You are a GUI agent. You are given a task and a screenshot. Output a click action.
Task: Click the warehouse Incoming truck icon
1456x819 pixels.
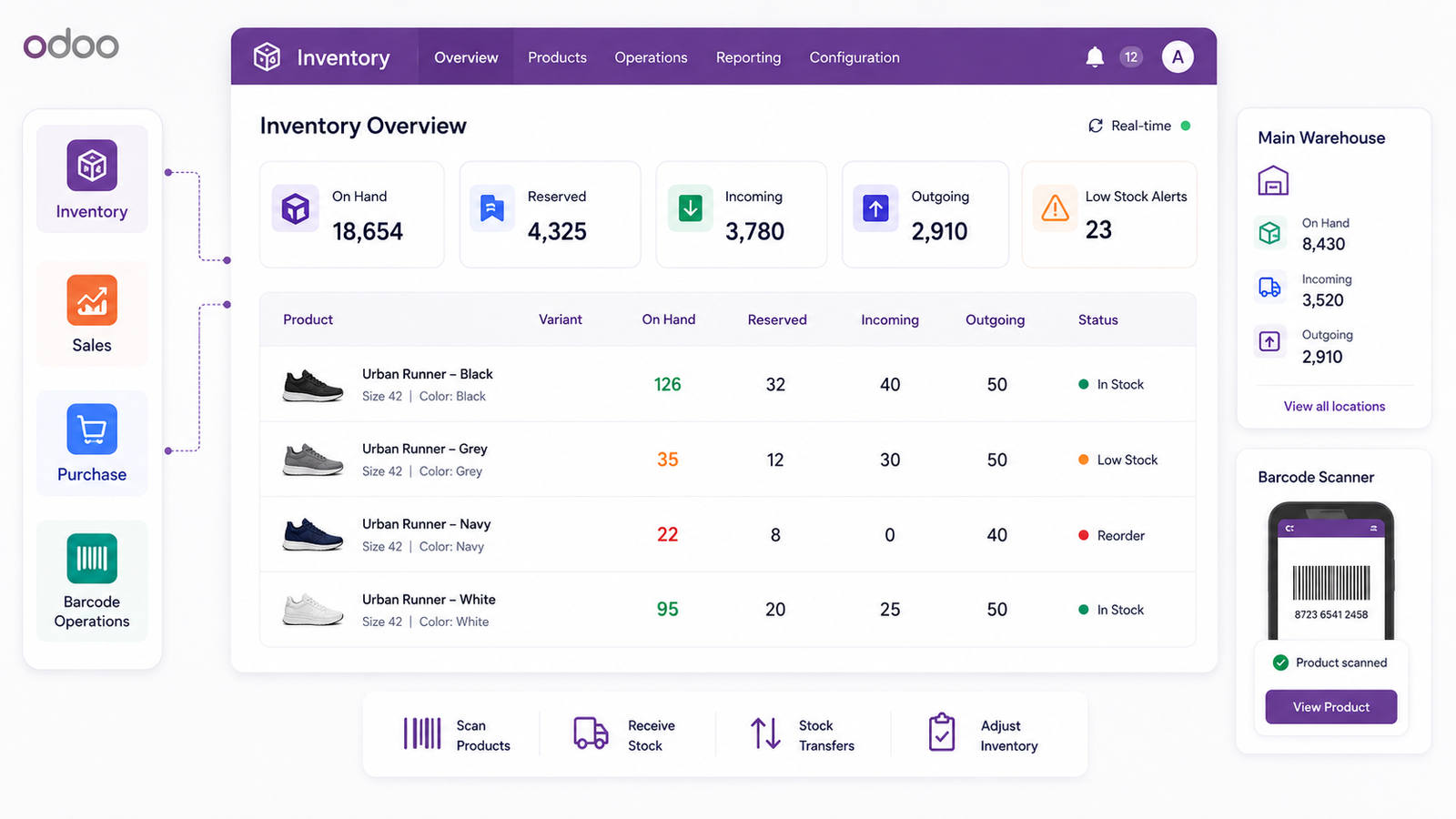tap(1269, 288)
